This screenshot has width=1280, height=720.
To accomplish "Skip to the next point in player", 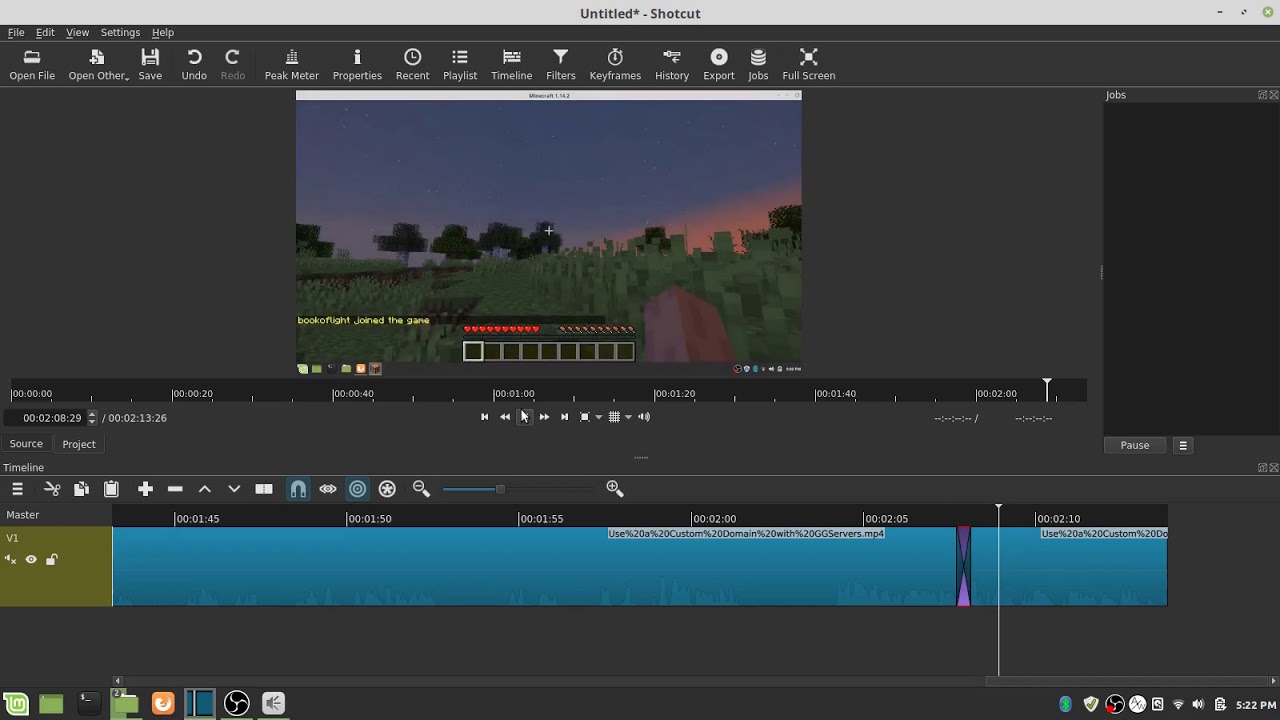I will click(564, 417).
